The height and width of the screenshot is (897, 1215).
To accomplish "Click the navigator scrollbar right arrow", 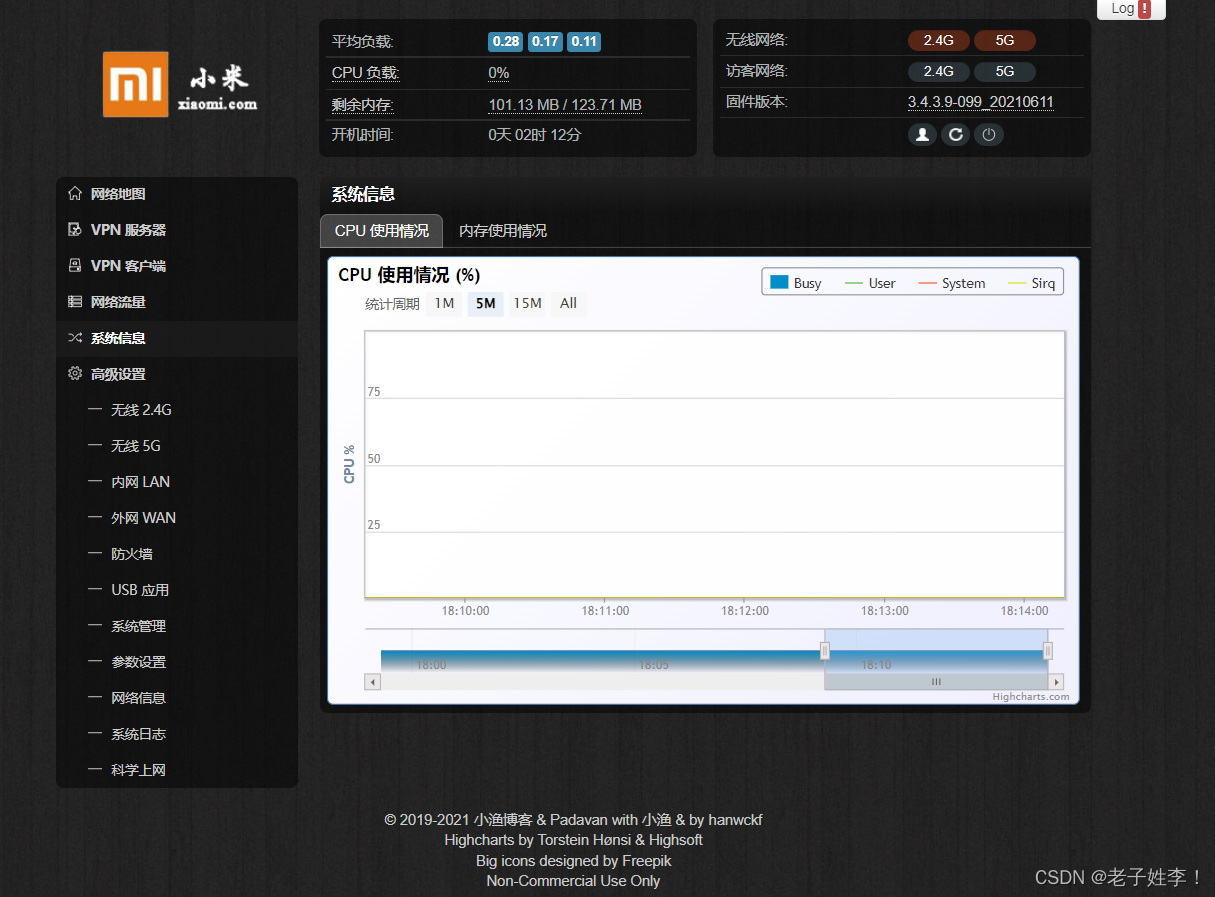I will tap(1056, 682).
